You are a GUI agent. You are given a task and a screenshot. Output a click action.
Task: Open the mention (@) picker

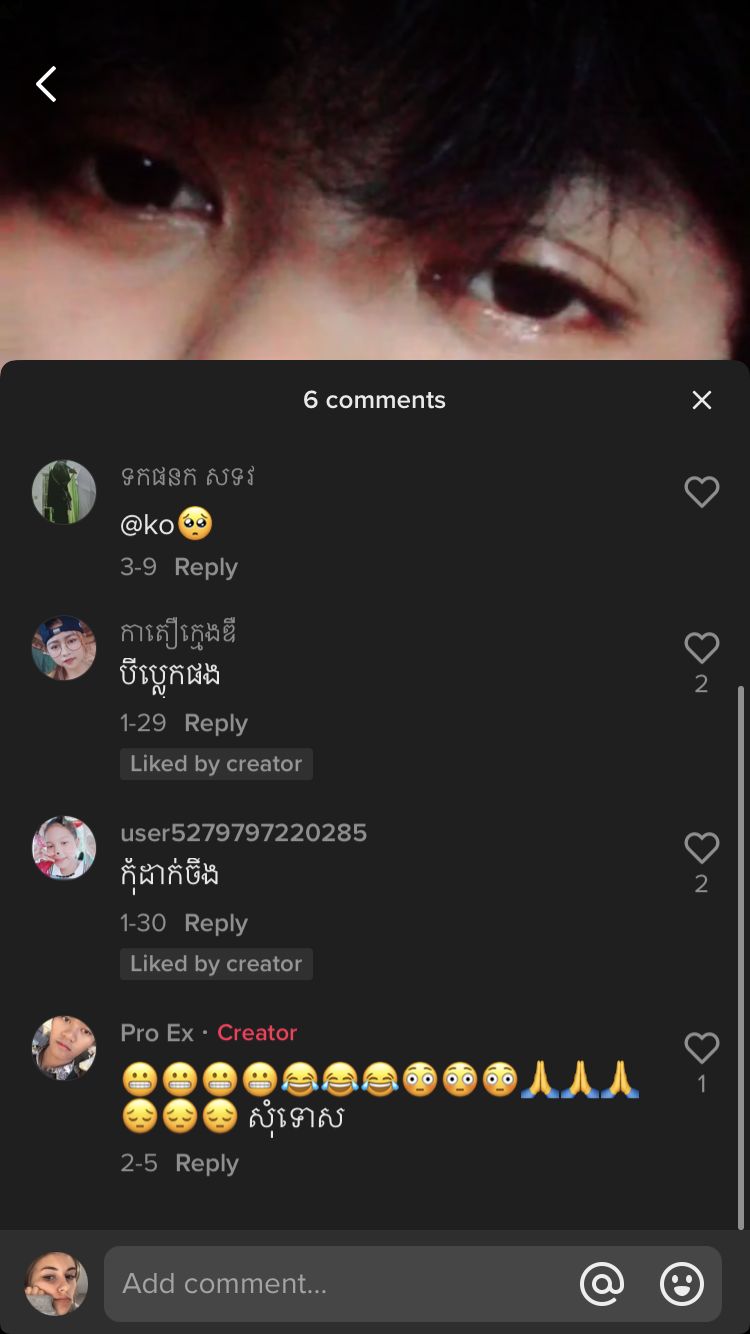coord(602,1283)
